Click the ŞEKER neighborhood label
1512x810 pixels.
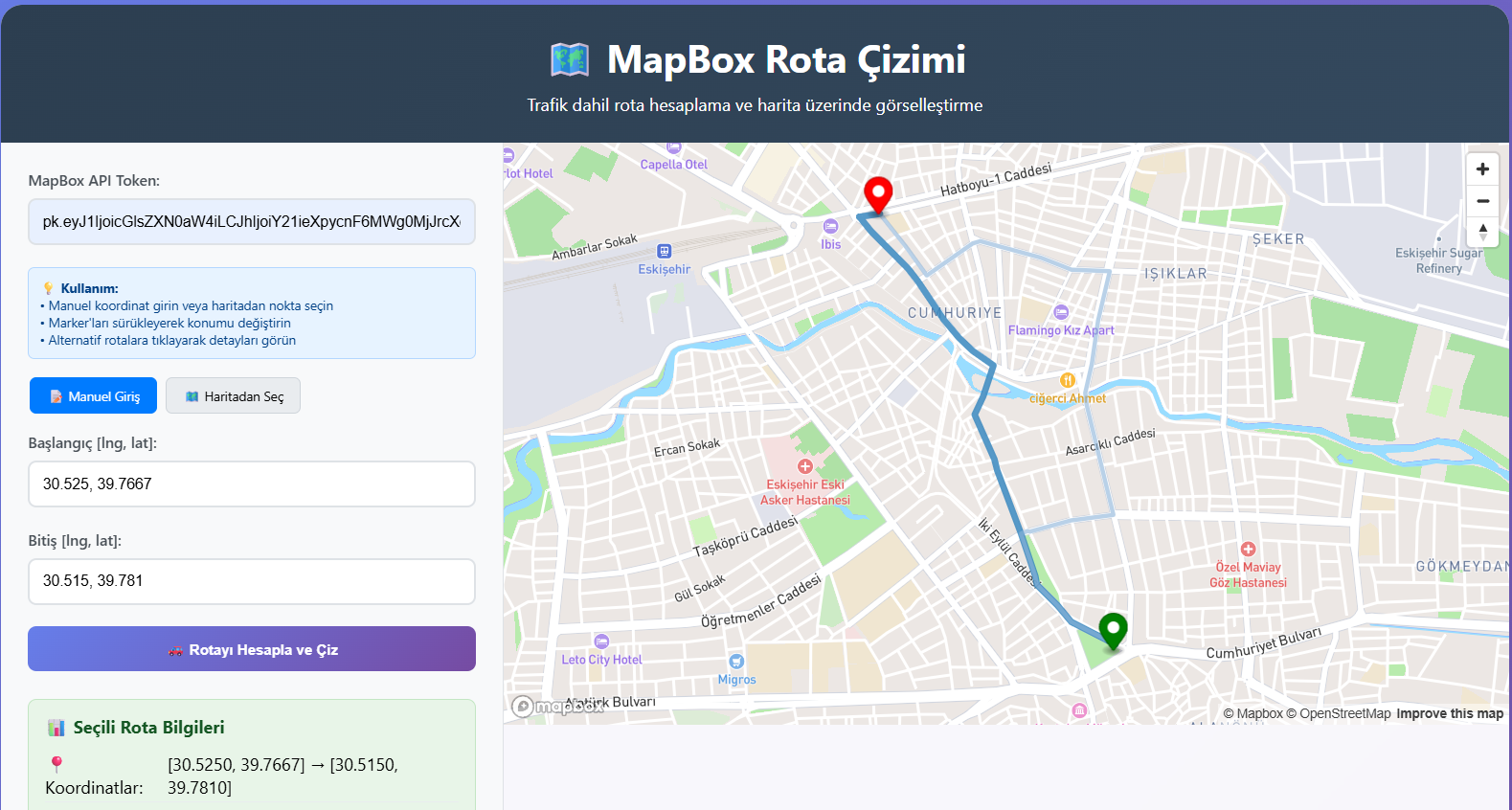coord(1278,239)
